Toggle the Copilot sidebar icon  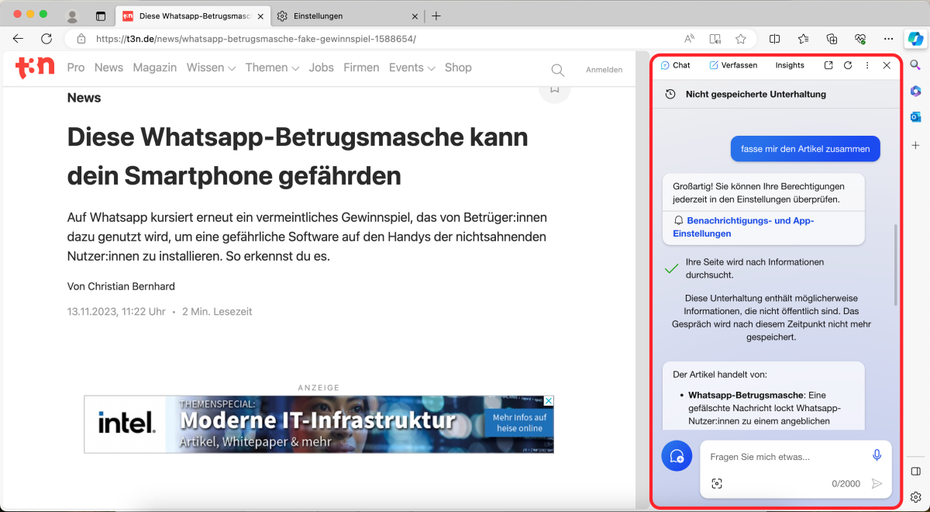[916, 39]
